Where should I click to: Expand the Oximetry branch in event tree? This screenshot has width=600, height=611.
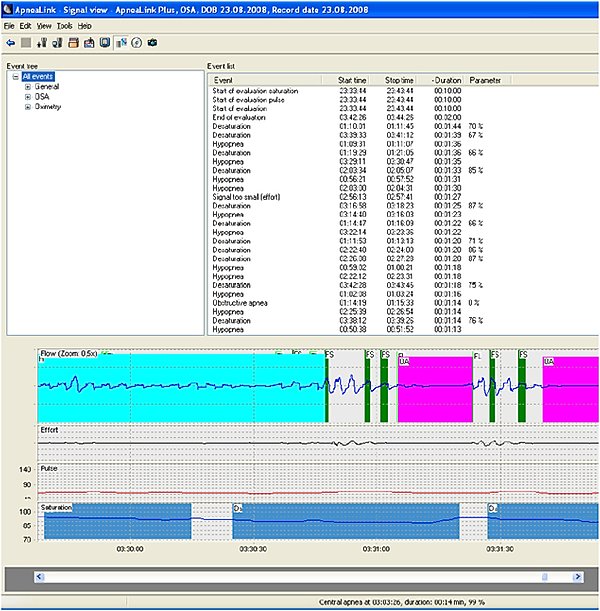click(28, 106)
